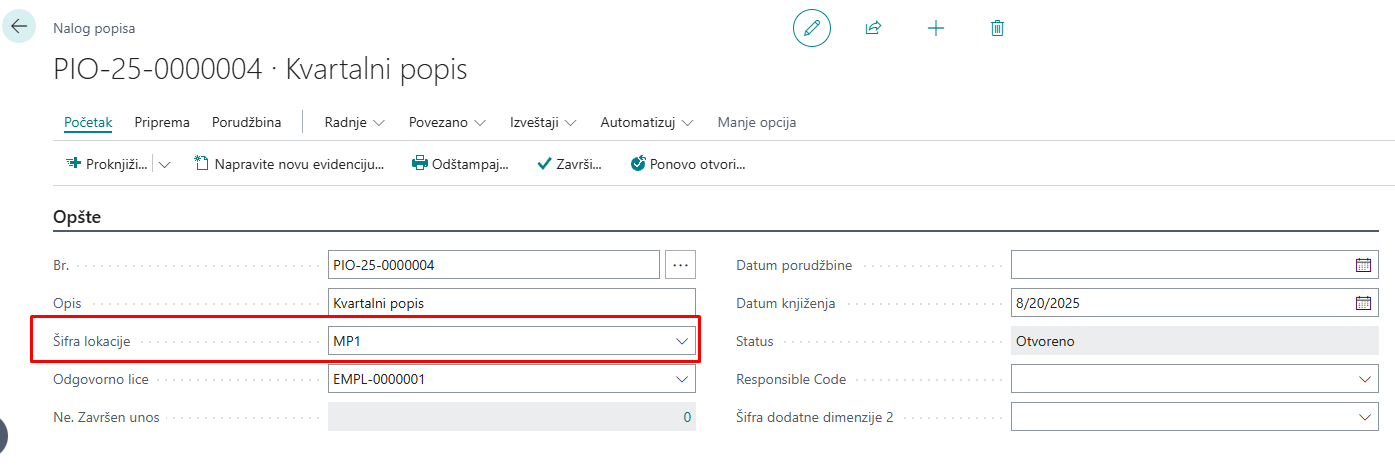Click the trash delete icon
This screenshot has height=465, width=1395.
(997, 28)
